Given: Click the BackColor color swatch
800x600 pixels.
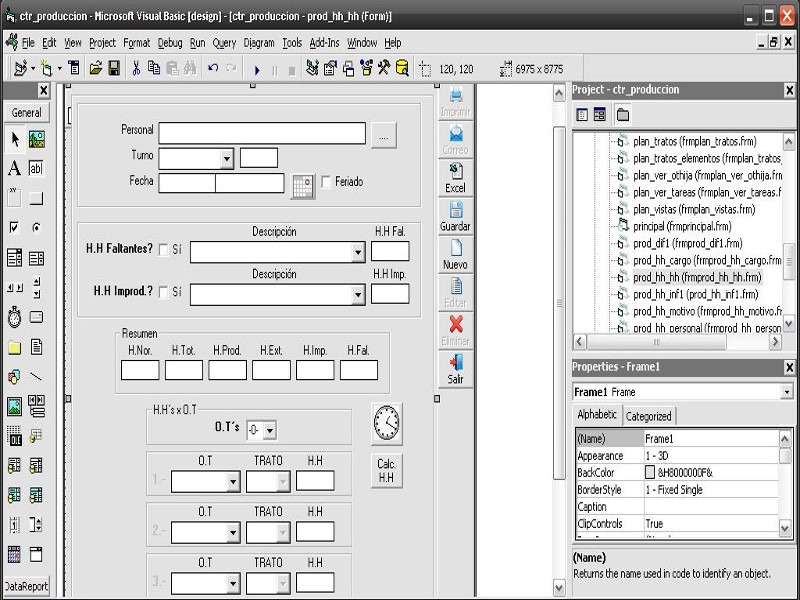Looking at the screenshot, I should [650, 472].
